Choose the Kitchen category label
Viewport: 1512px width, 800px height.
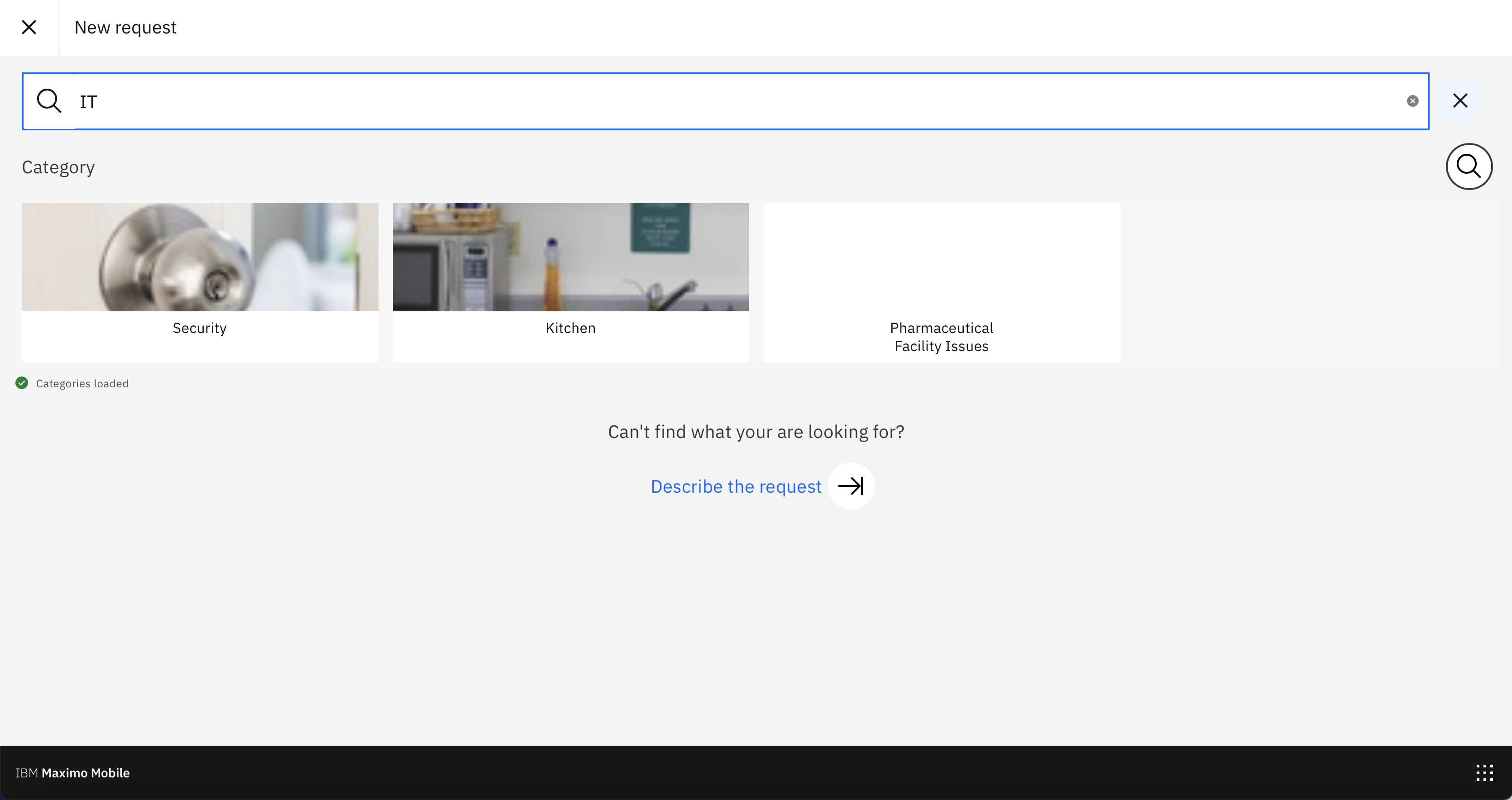570,328
